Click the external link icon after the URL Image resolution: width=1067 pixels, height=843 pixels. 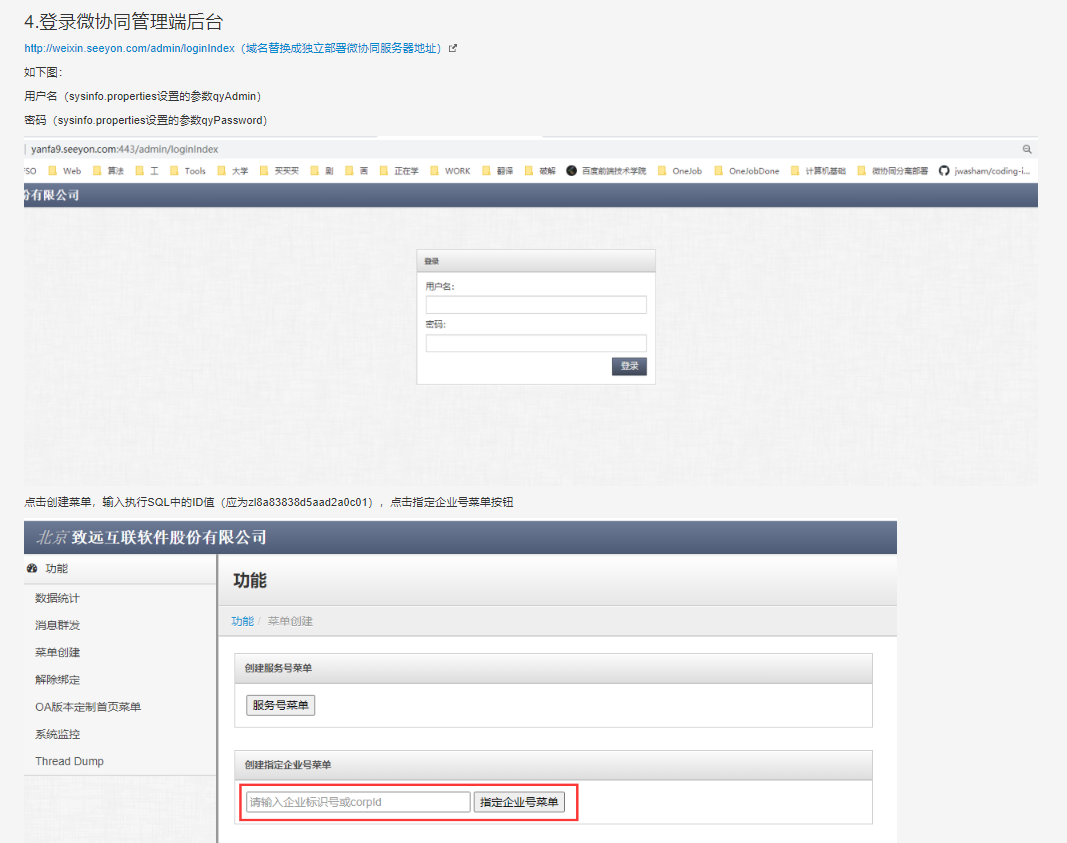pyautogui.click(x=453, y=48)
